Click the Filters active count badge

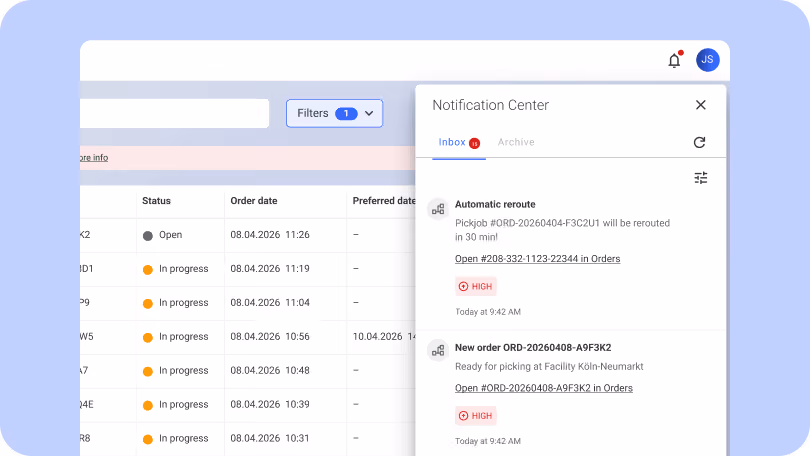point(346,113)
